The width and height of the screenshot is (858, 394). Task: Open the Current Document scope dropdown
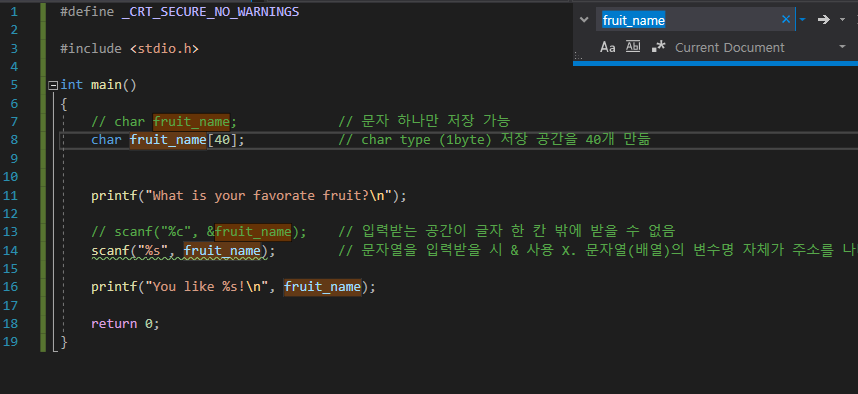click(761, 48)
